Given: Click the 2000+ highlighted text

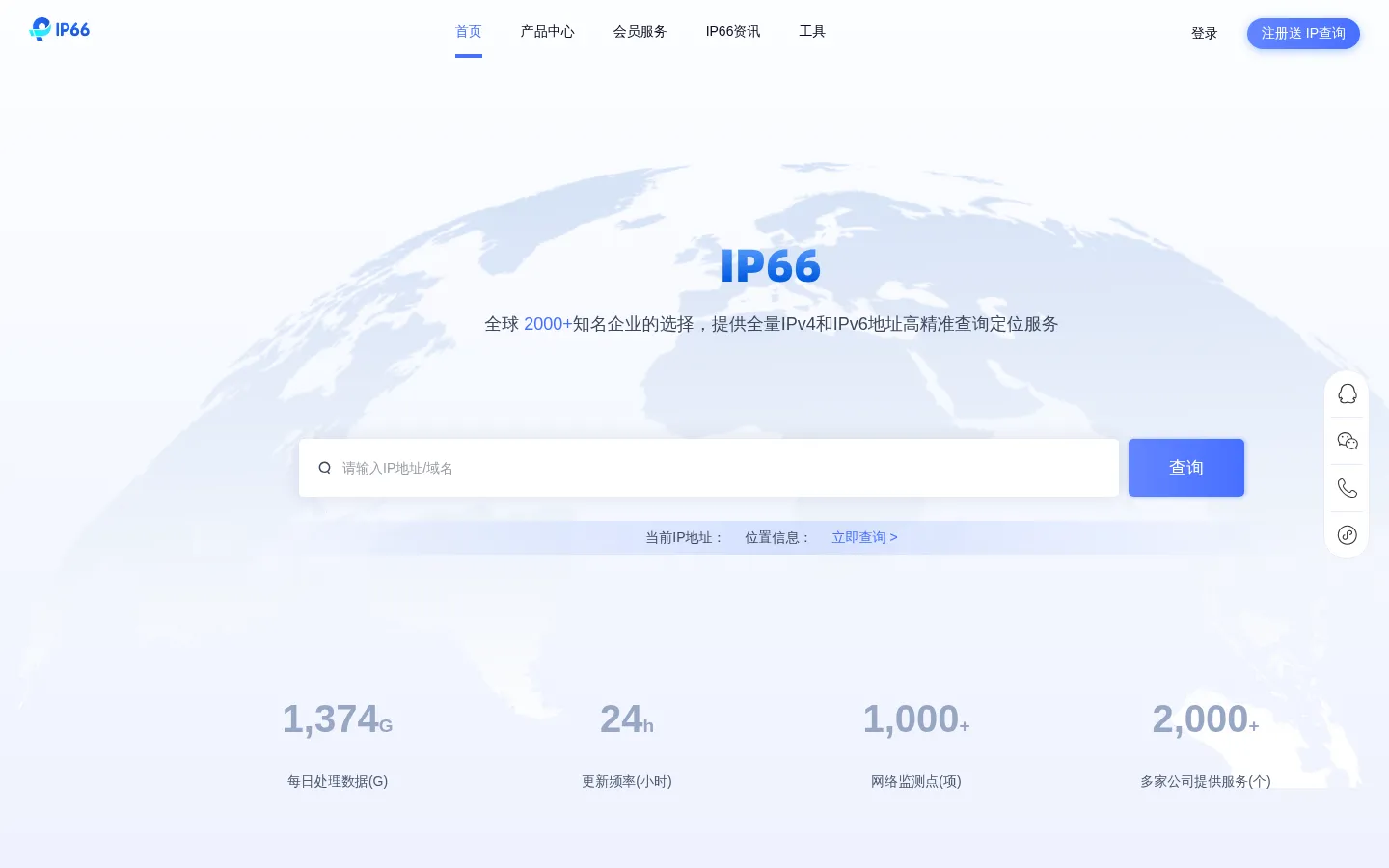Looking at the screenshot, I should [548, 324].
